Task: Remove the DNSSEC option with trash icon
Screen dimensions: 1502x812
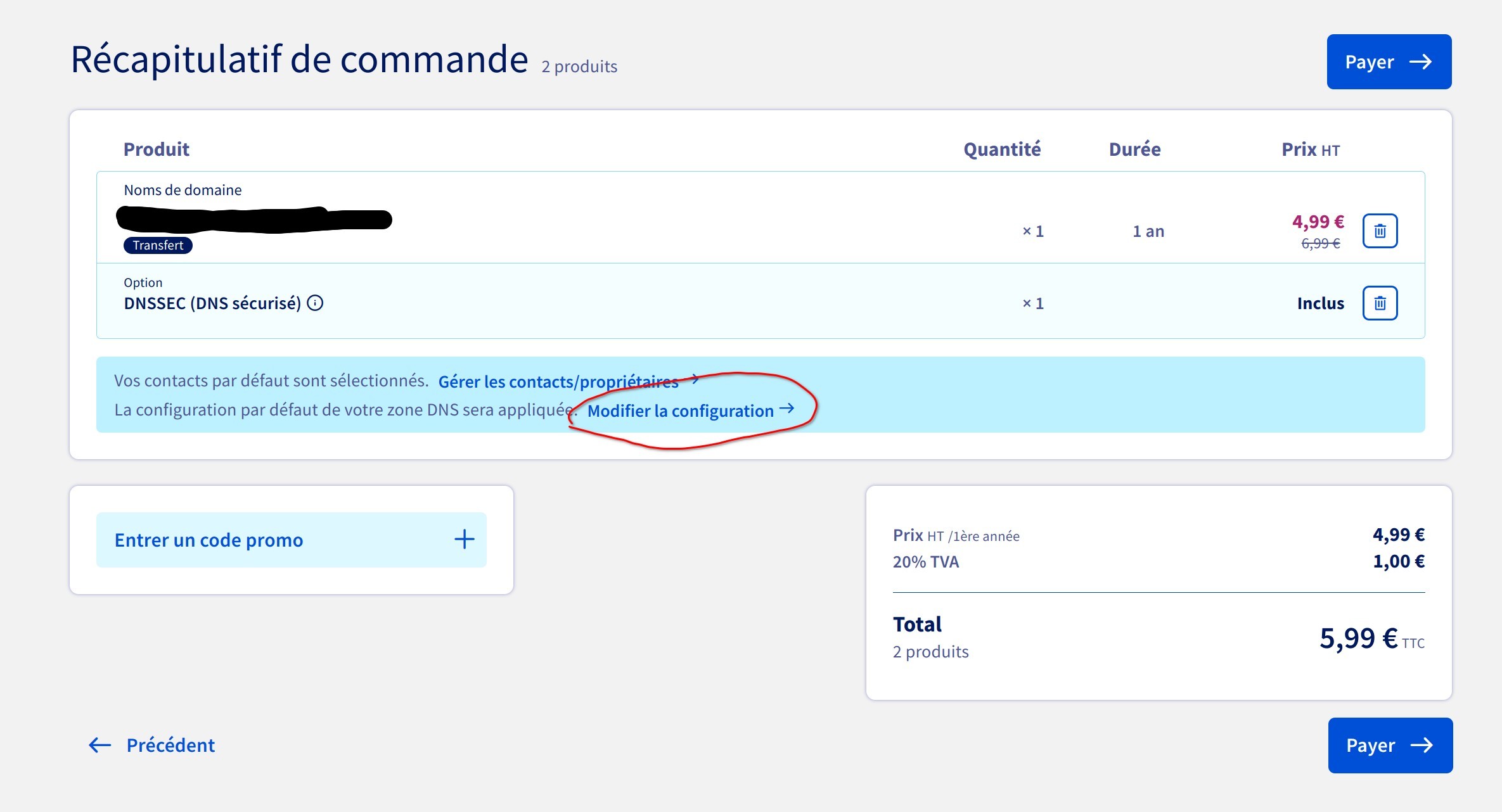Action: 1380,303
